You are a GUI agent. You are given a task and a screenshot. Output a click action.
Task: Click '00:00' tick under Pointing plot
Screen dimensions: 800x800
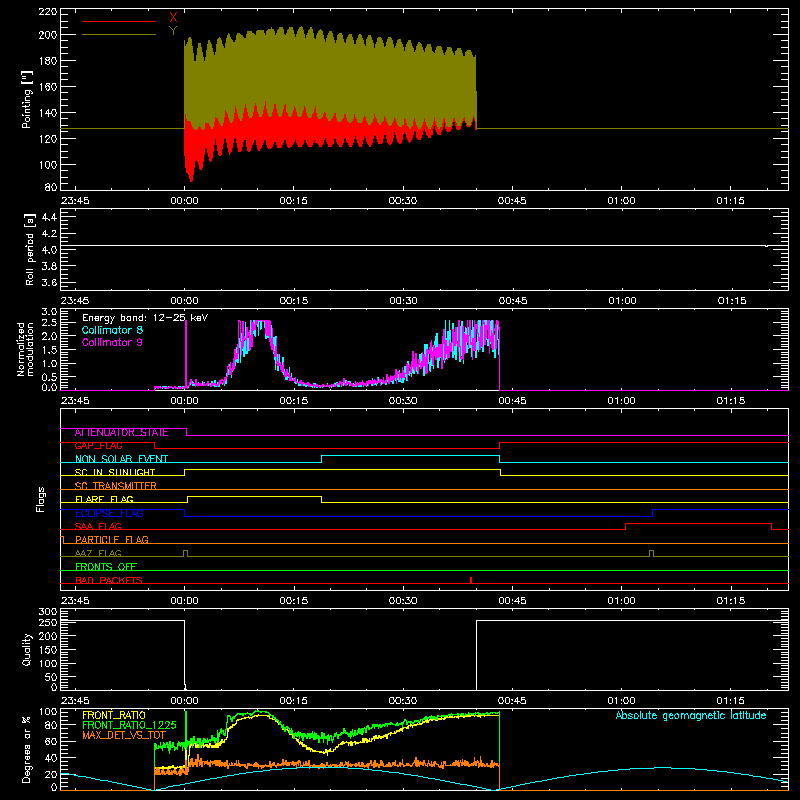[x=185, y=201]
